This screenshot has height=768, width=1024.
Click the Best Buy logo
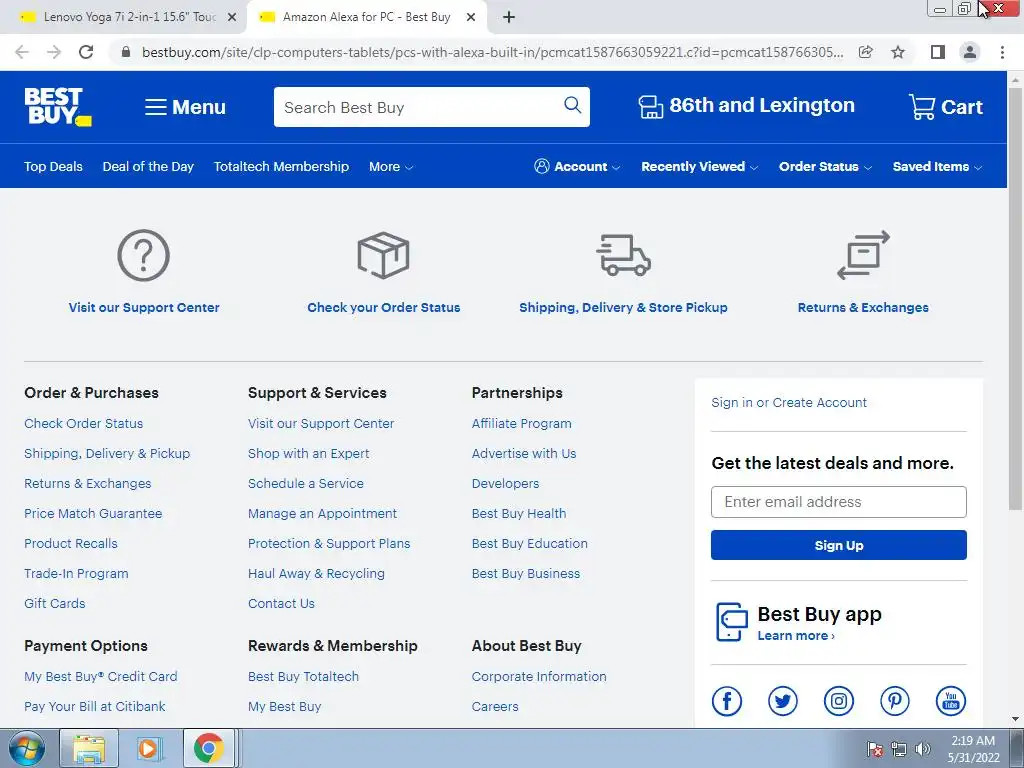57,106
